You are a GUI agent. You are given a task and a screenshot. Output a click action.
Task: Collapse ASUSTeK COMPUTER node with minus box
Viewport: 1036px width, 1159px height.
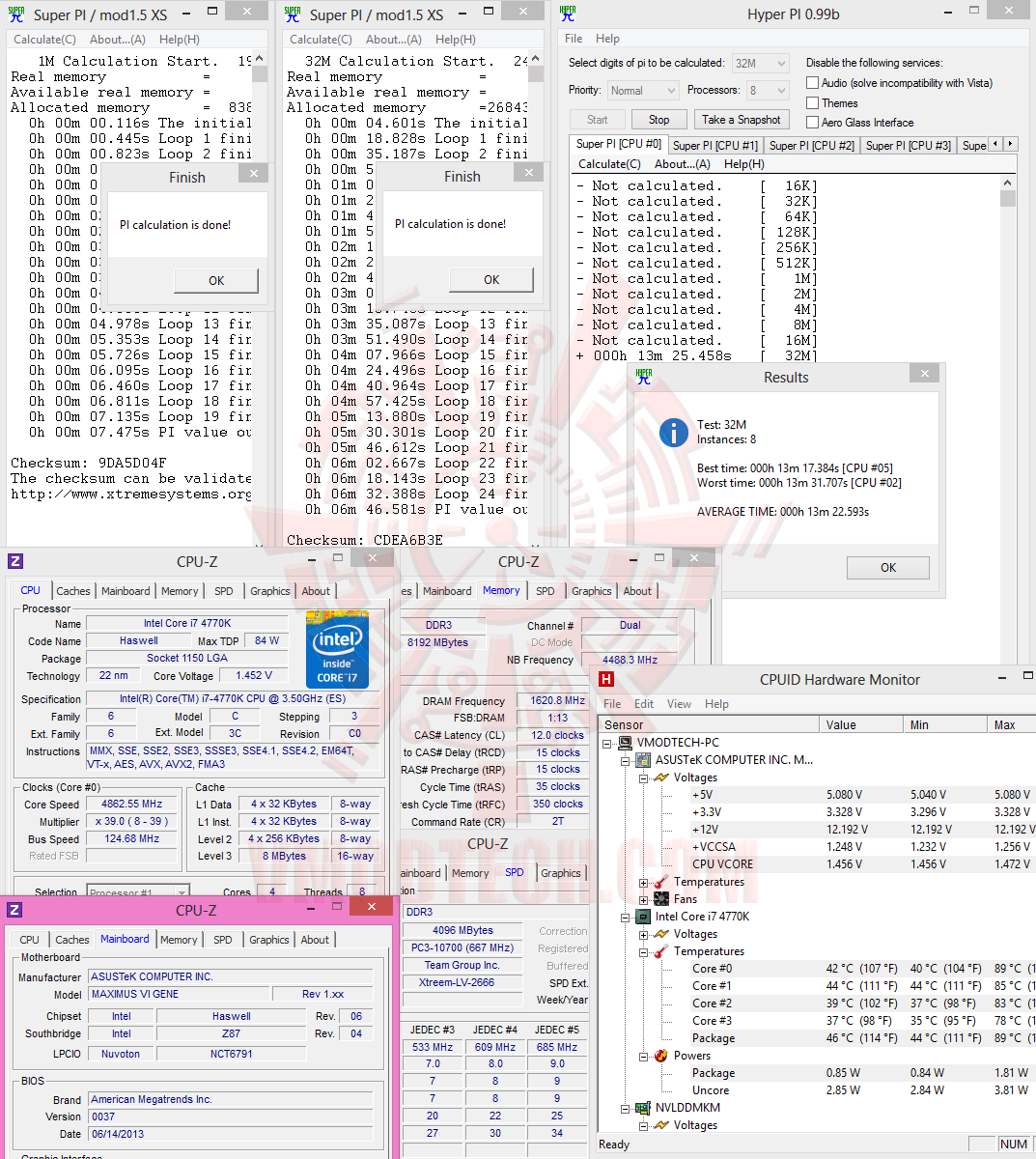[x=626, y=761]
